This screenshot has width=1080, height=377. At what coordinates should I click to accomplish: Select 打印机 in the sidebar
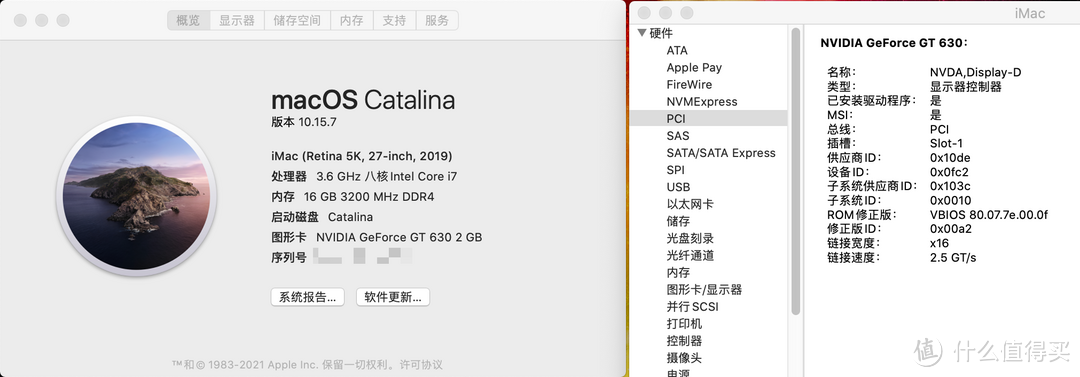(x=685, y=323)
